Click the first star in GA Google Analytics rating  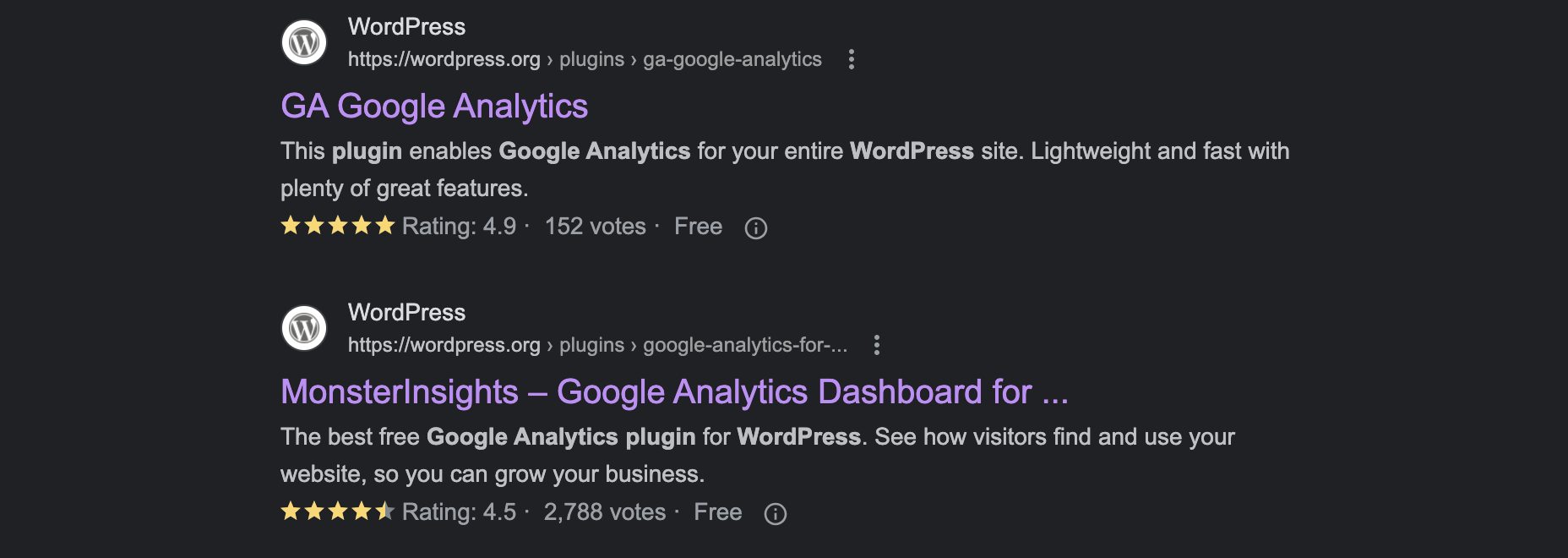290,226
